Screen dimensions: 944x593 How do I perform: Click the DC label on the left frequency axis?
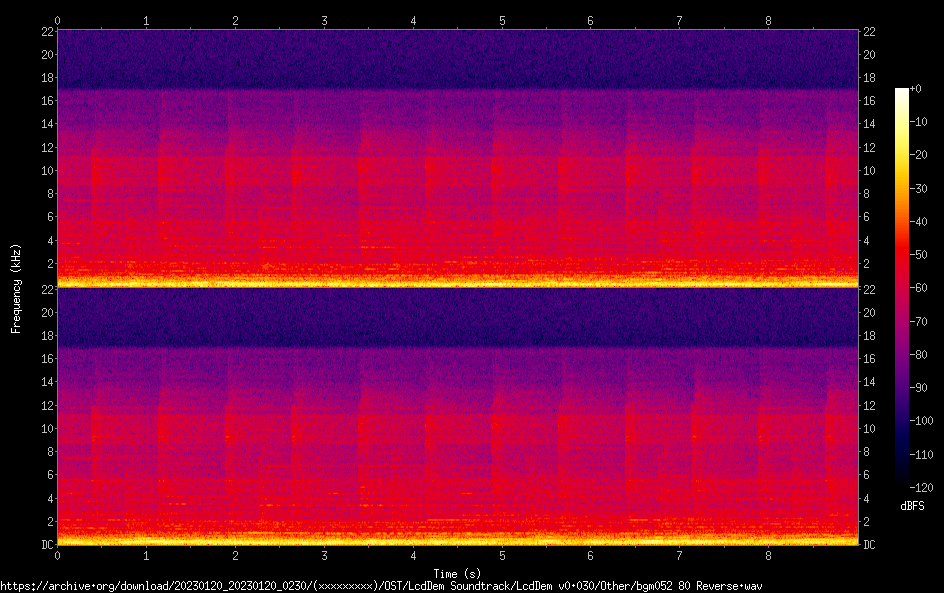(x=46, y=544)
